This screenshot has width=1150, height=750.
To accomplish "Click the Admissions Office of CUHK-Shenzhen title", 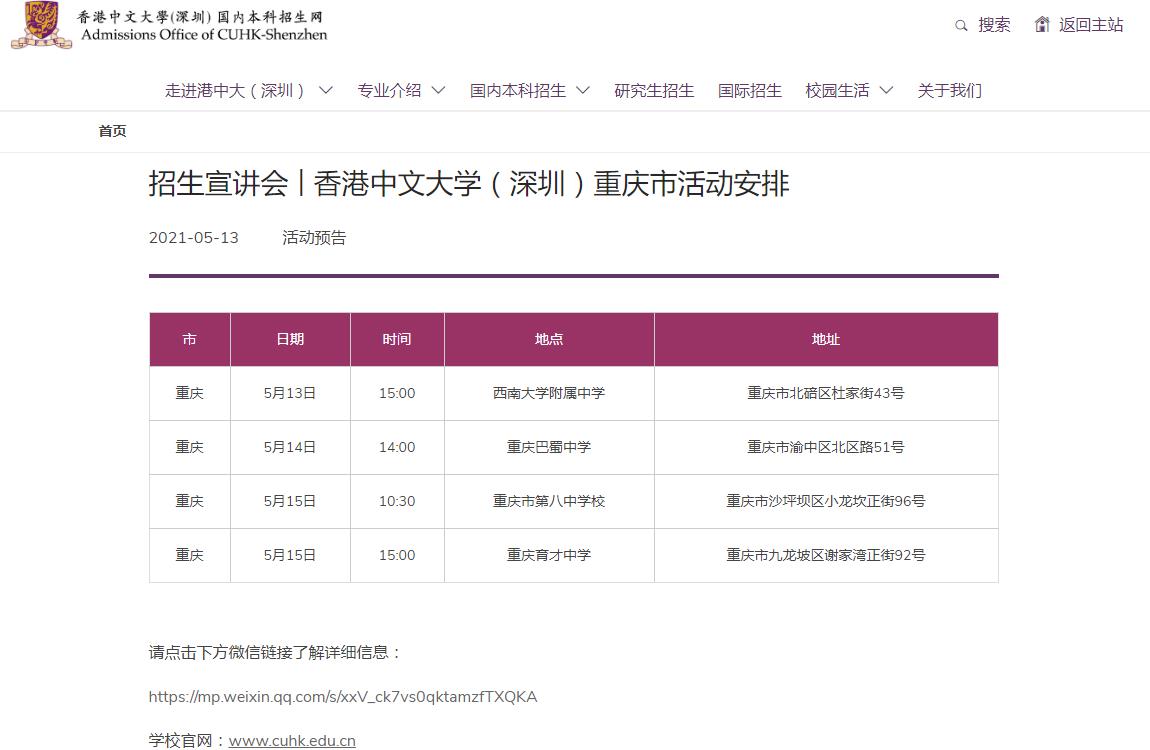I will [x=204, y=34].
